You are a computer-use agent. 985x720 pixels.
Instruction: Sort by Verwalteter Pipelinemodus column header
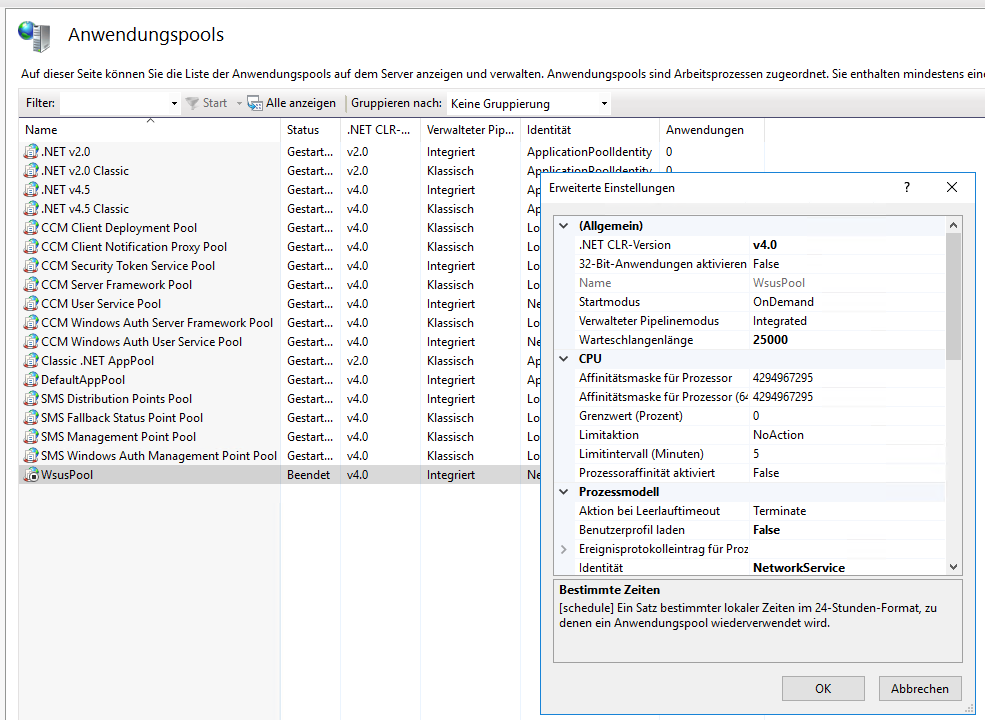471,129
